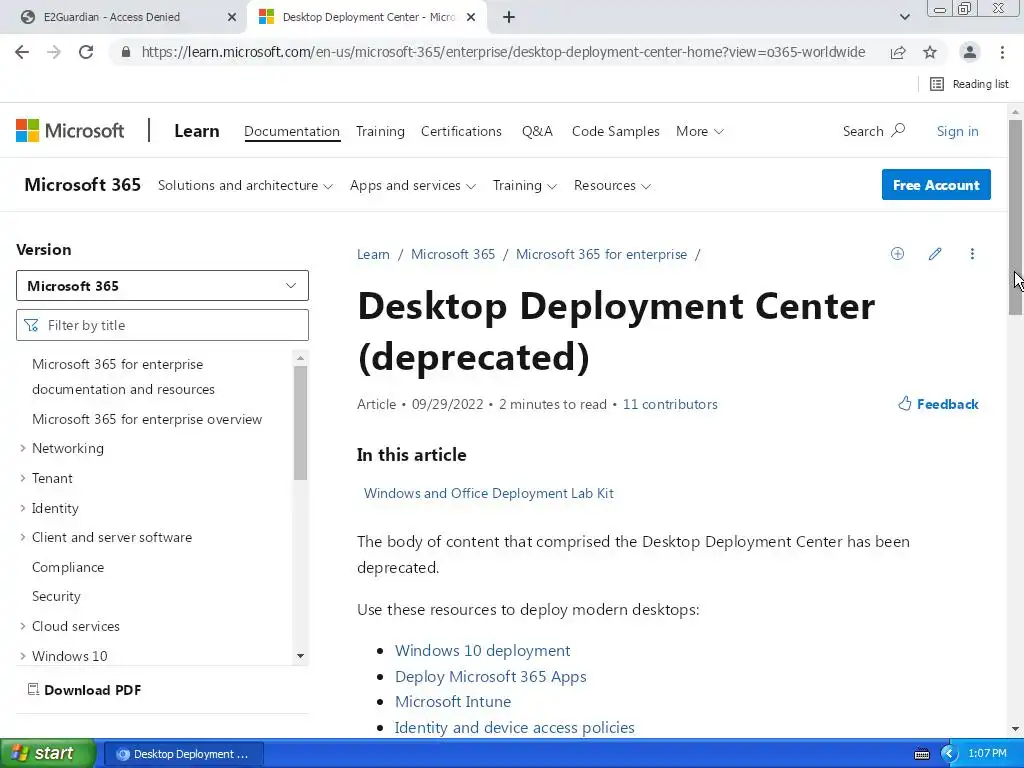The width and height of the screenshot is (1024, 768).
Task: Click the edit pencil icon
Action: point(935,254)
